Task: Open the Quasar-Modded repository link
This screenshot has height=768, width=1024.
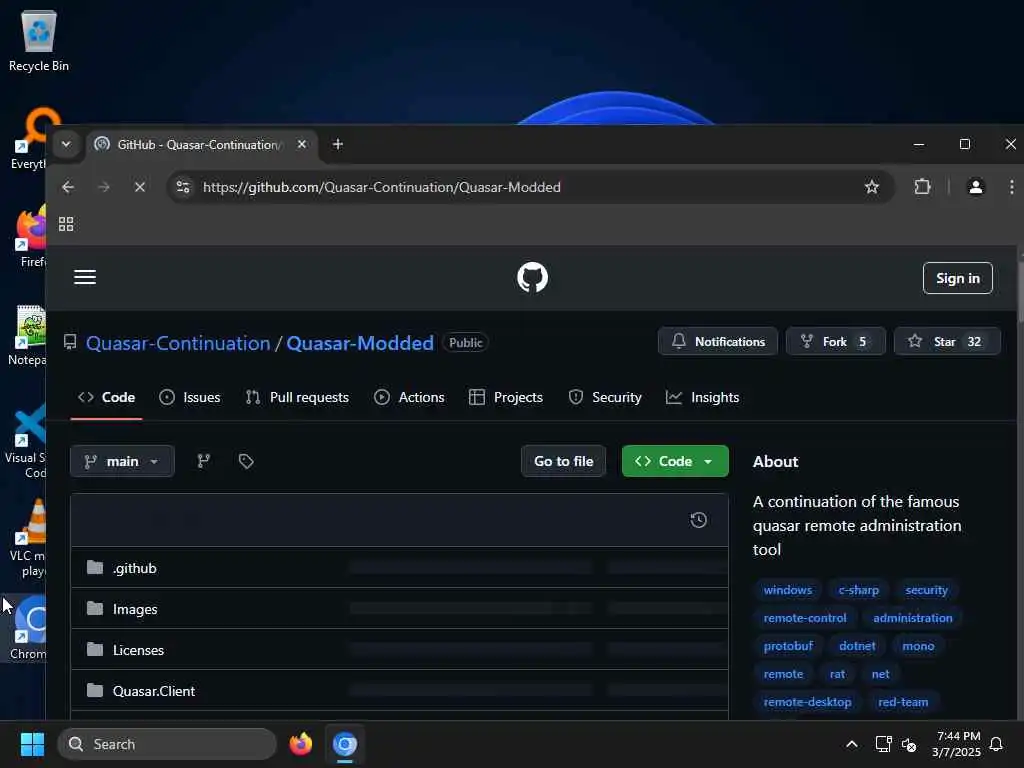Action: (x=360, y=343)
